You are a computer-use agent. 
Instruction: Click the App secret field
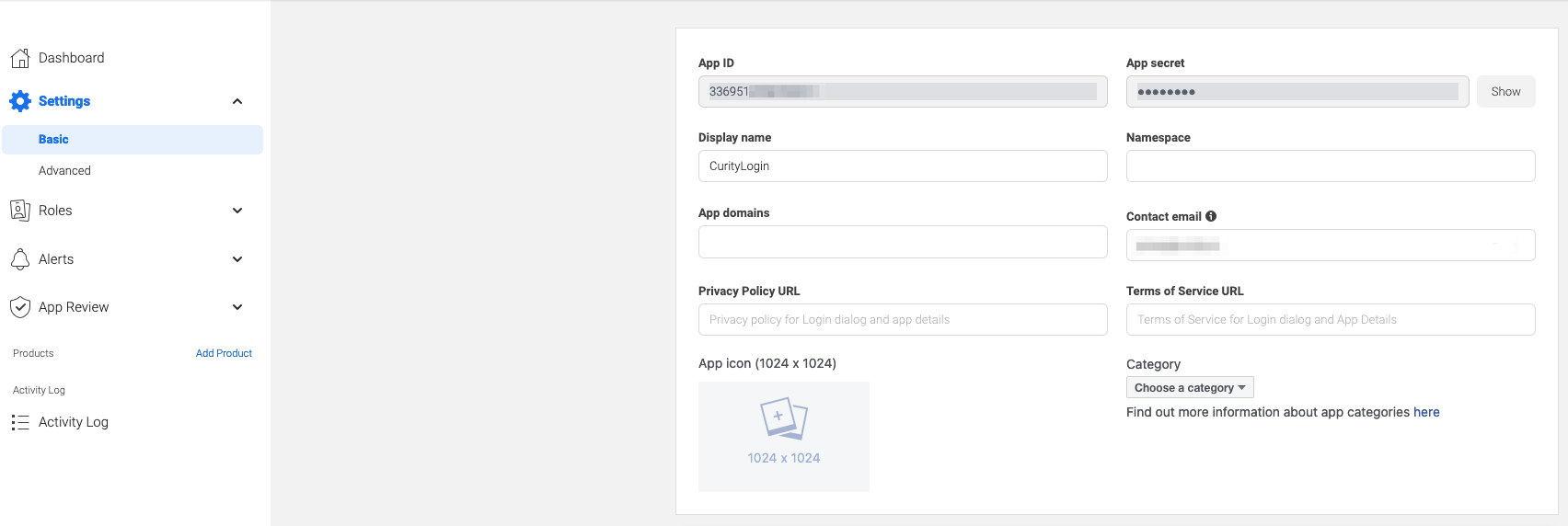[x=1297, y=92]
